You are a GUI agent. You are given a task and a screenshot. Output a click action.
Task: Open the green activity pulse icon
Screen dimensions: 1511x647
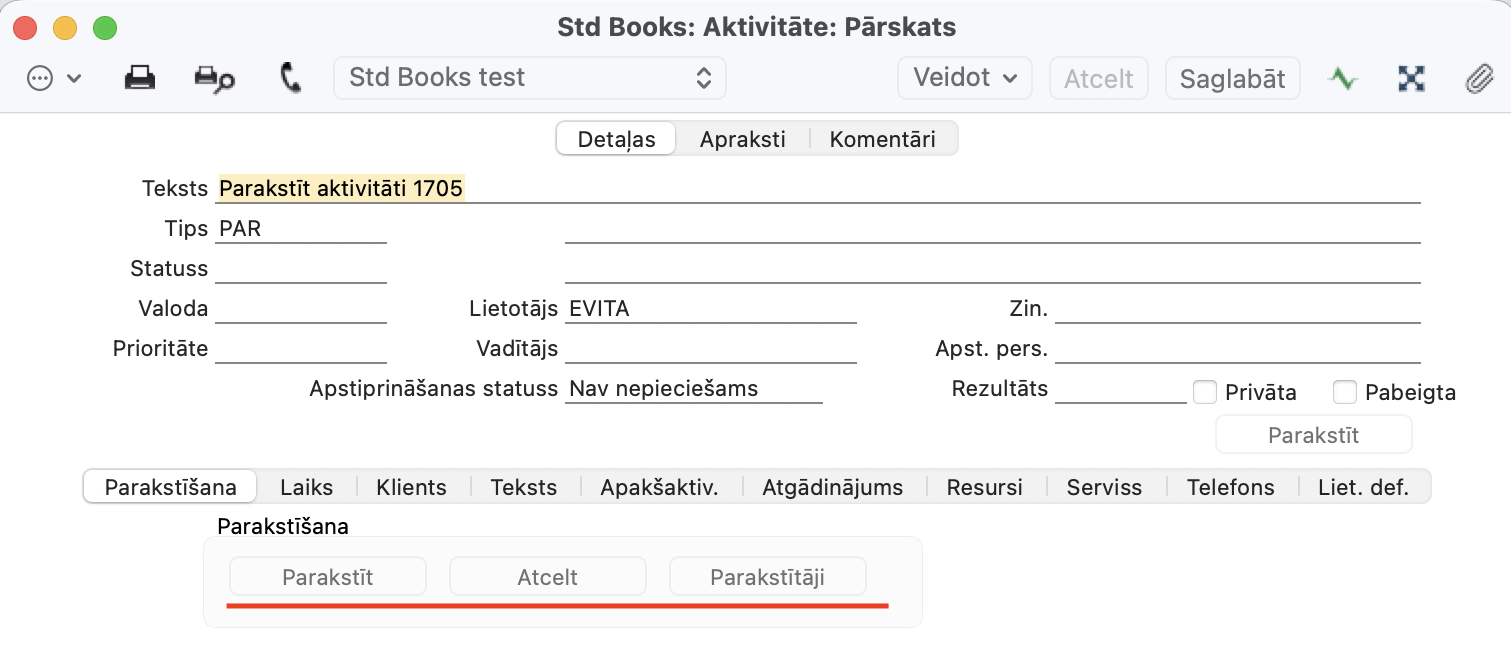(x=1342, y=78)
